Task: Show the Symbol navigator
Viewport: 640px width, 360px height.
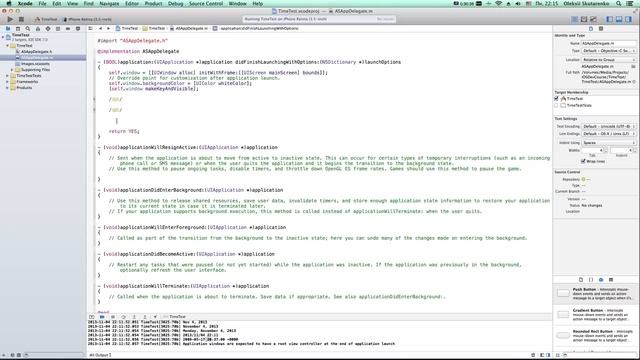Action: tap(18, 29)
